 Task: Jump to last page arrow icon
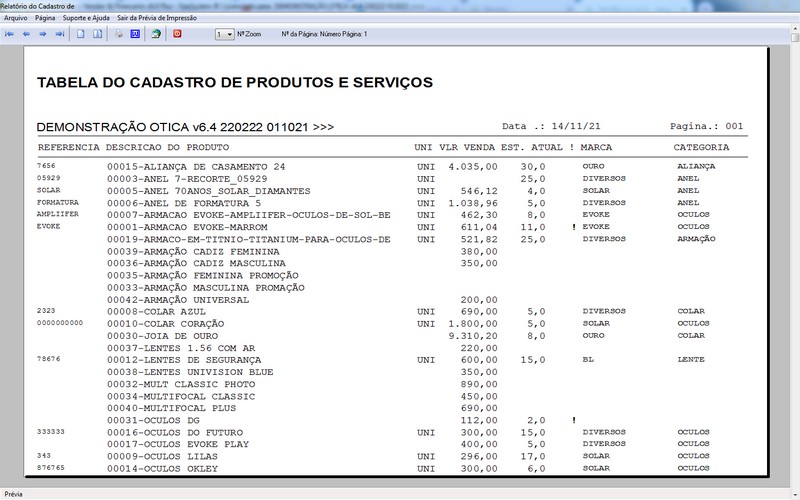[60, 34]
